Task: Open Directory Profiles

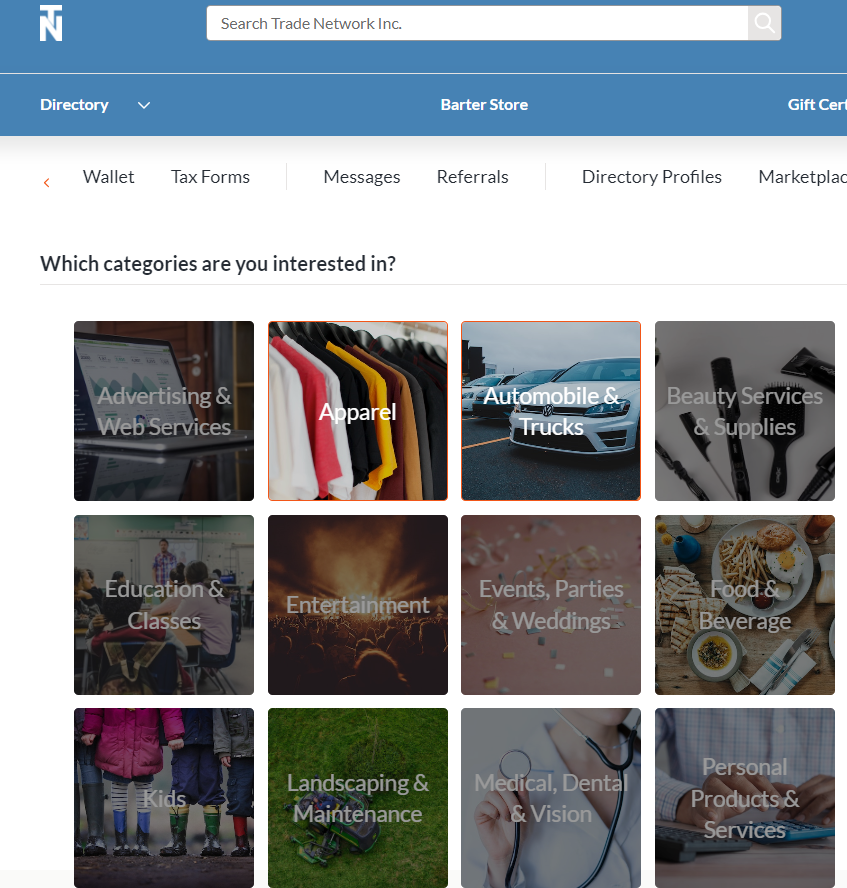Action: (x=651, y=177)
